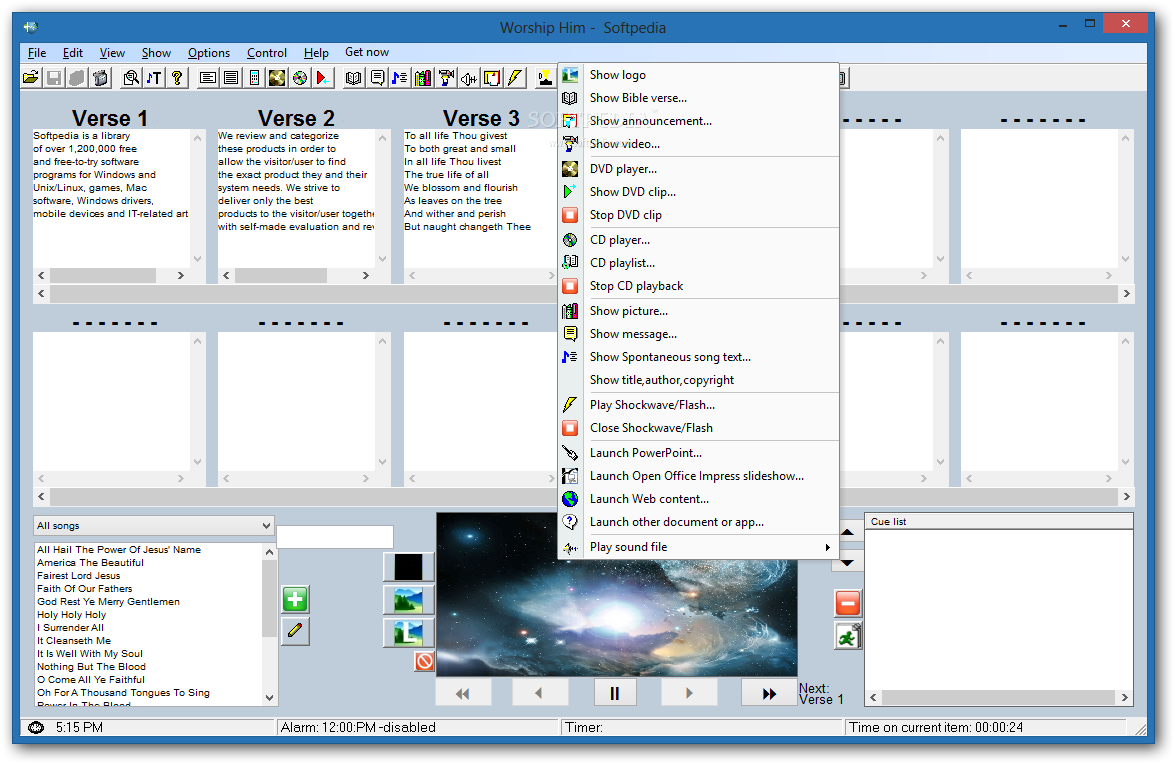Click the red minus remove cue button
The image size is (1175, 764).
(x=848, y=603)
